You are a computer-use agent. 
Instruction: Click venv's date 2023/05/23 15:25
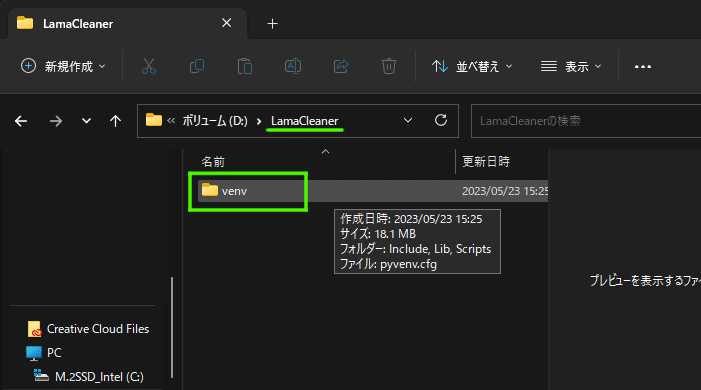505,191
